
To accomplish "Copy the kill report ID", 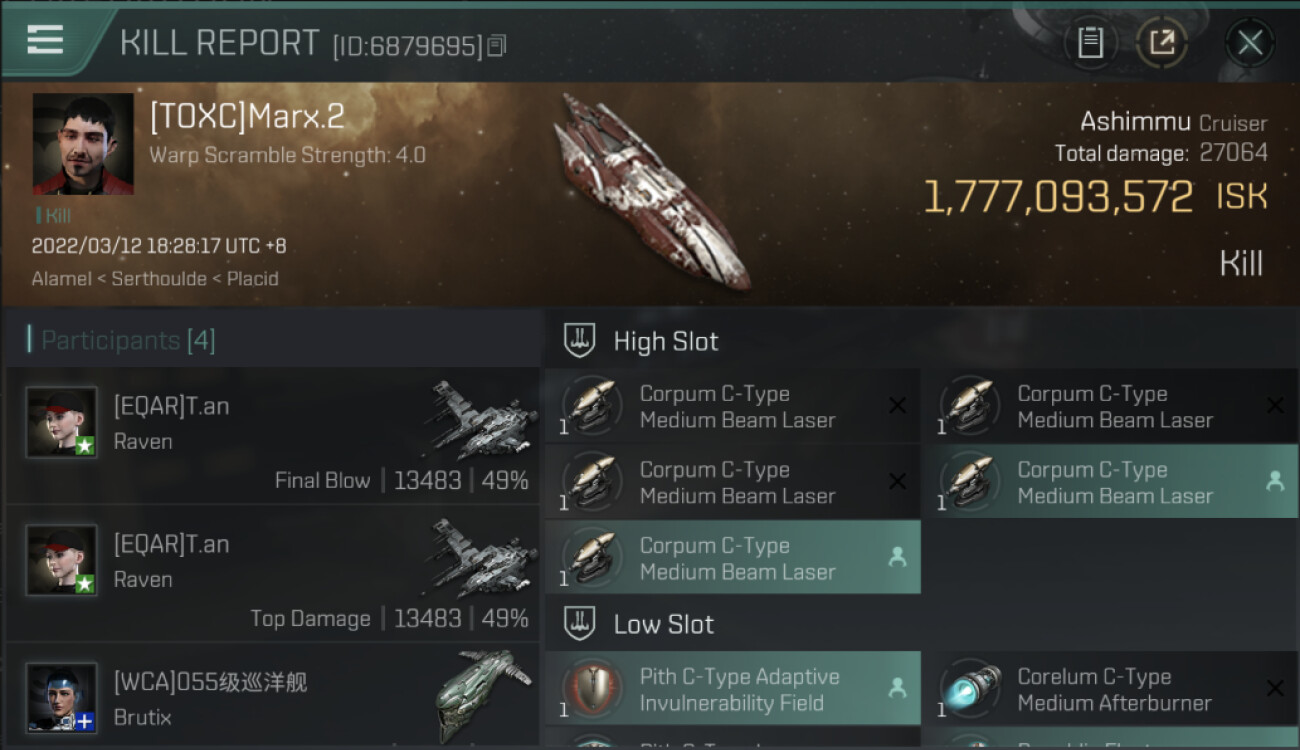I will tap(498, 46).
